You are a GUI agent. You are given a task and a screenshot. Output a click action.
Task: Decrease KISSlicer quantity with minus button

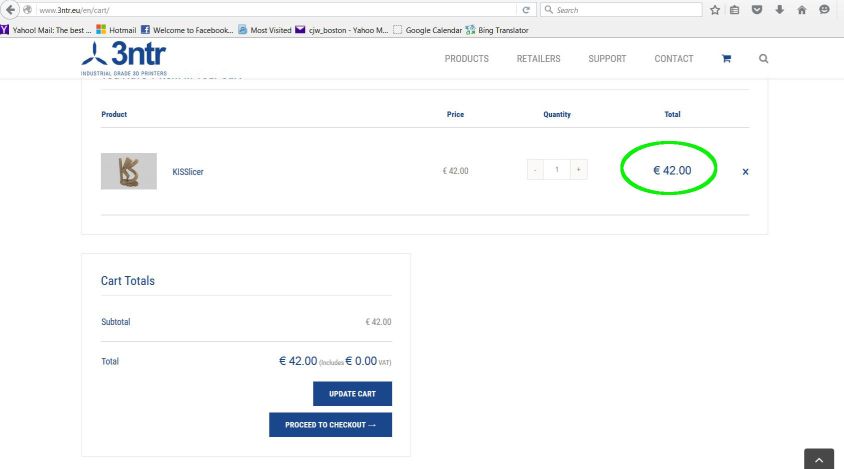click(x=535, y=170)
